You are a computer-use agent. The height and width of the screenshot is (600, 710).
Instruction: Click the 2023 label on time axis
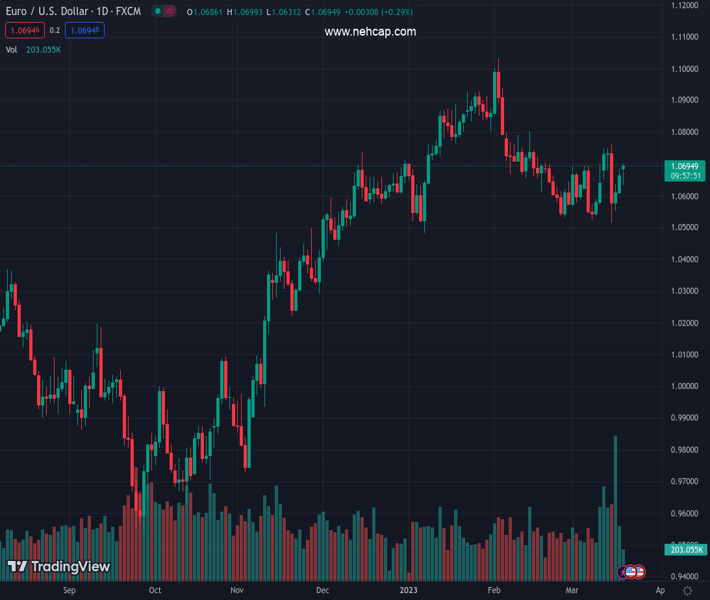(x=409, y=591)
